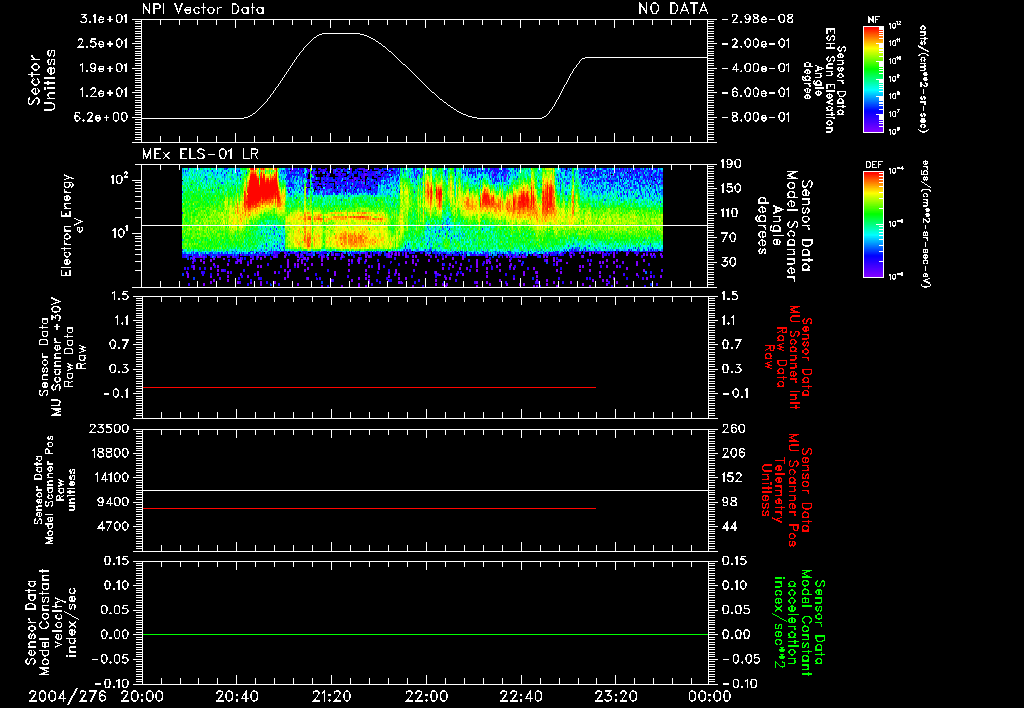The height and width of the screenshot is (708, 1024).
Task: Click the "NPI Vector Data" panel title
Action: [203, 9]
